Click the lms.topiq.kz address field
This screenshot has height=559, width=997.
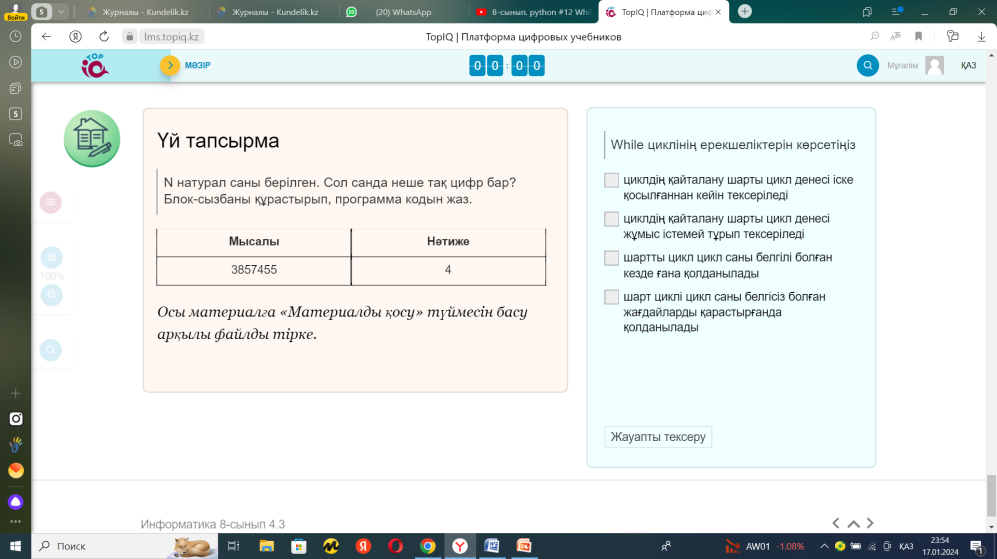(x=171, y=37)
